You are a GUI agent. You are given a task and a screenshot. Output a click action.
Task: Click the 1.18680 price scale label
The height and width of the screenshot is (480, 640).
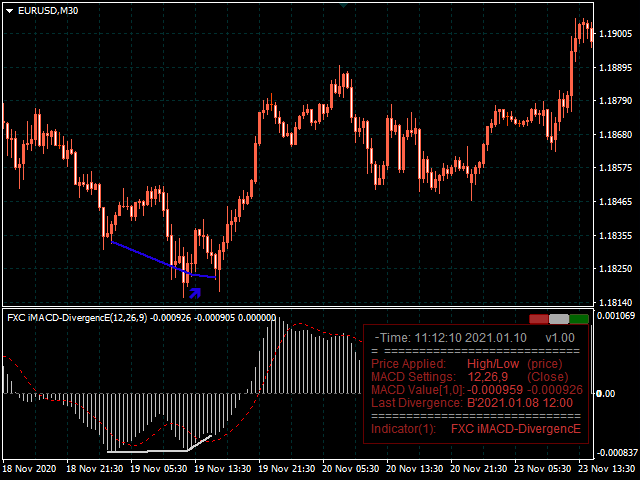click(x=616, y=134)
